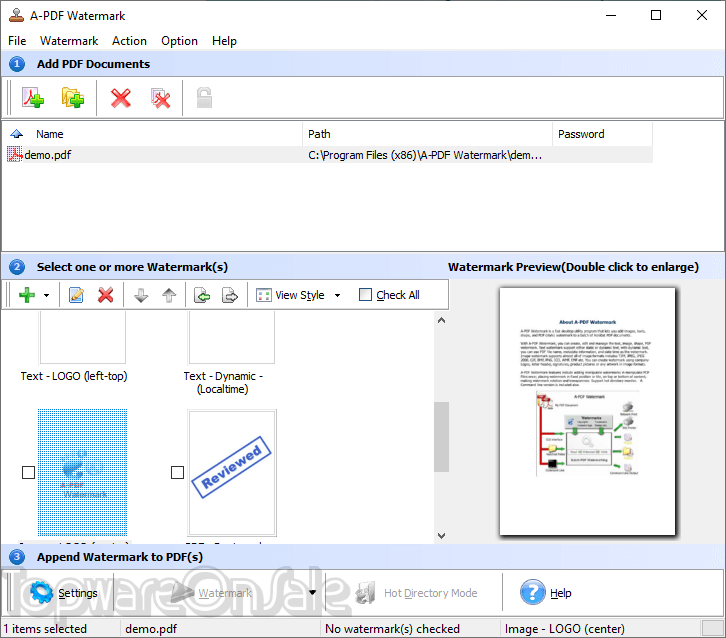Click 'No watermark(s) checked' status text
The image size is (726, 638).
(x=392, y=629)
